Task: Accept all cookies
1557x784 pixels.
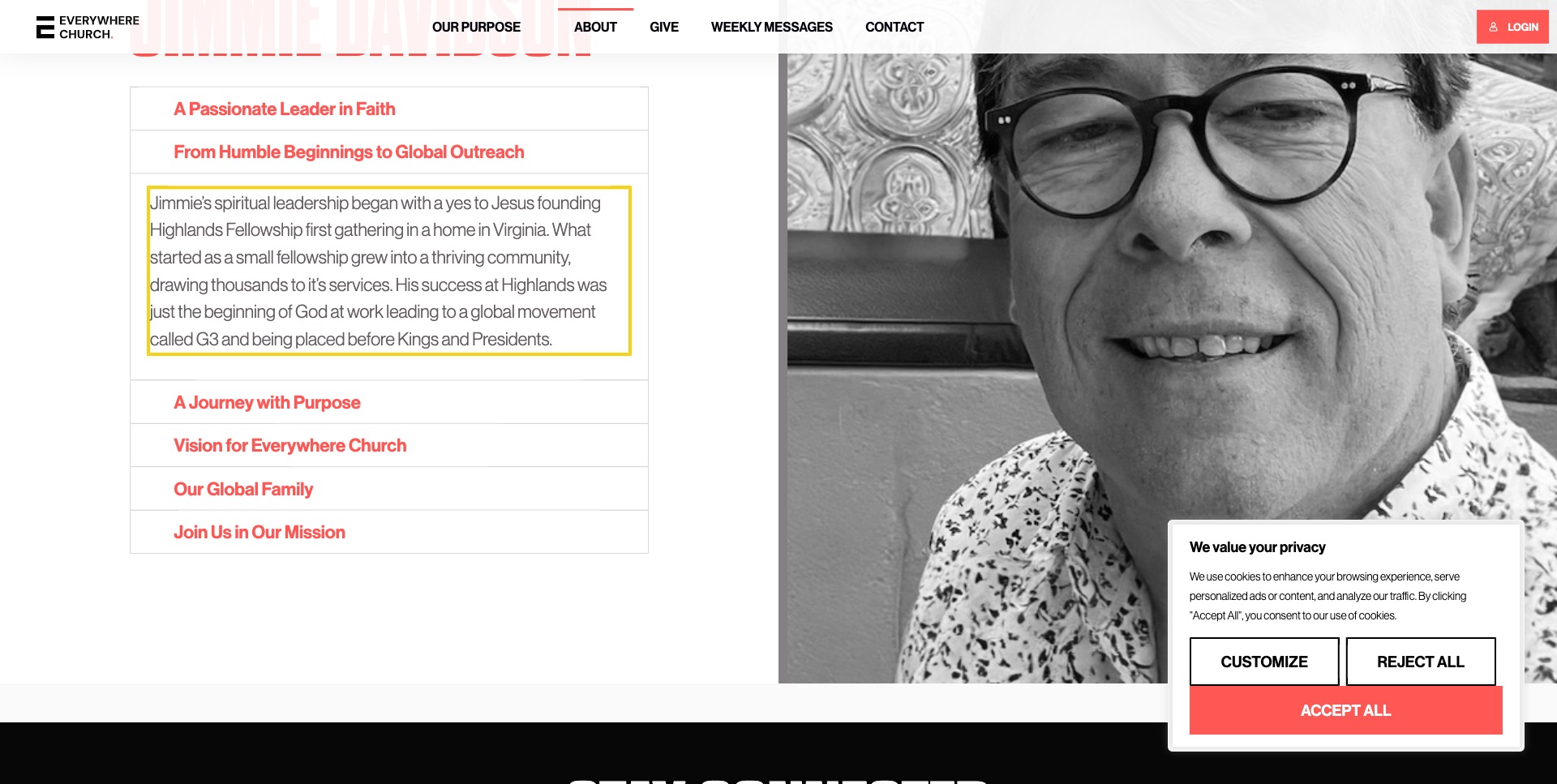Action: [1345, 710]
